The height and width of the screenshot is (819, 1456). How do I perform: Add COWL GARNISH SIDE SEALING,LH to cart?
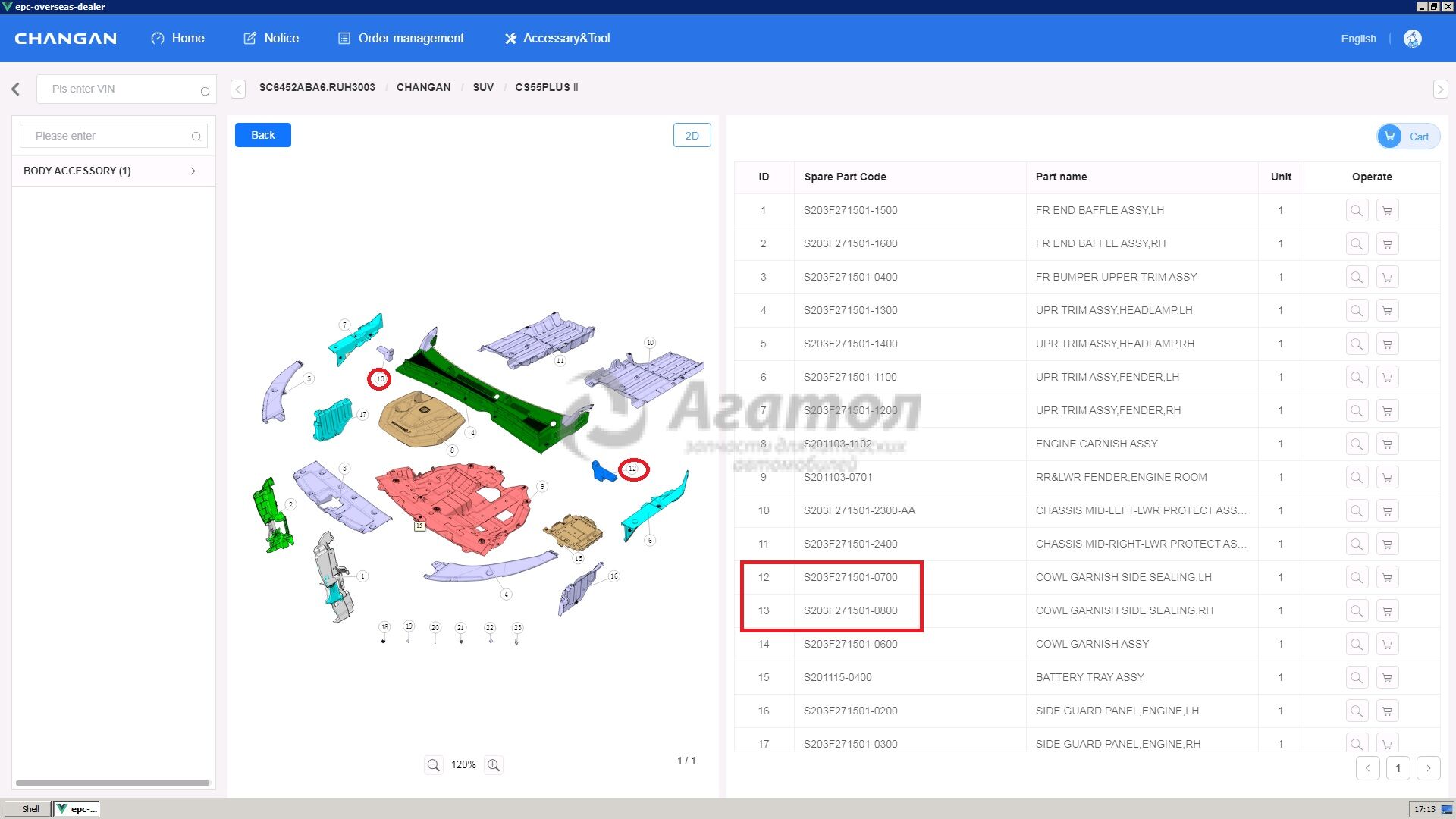(x=1387, y=578)
